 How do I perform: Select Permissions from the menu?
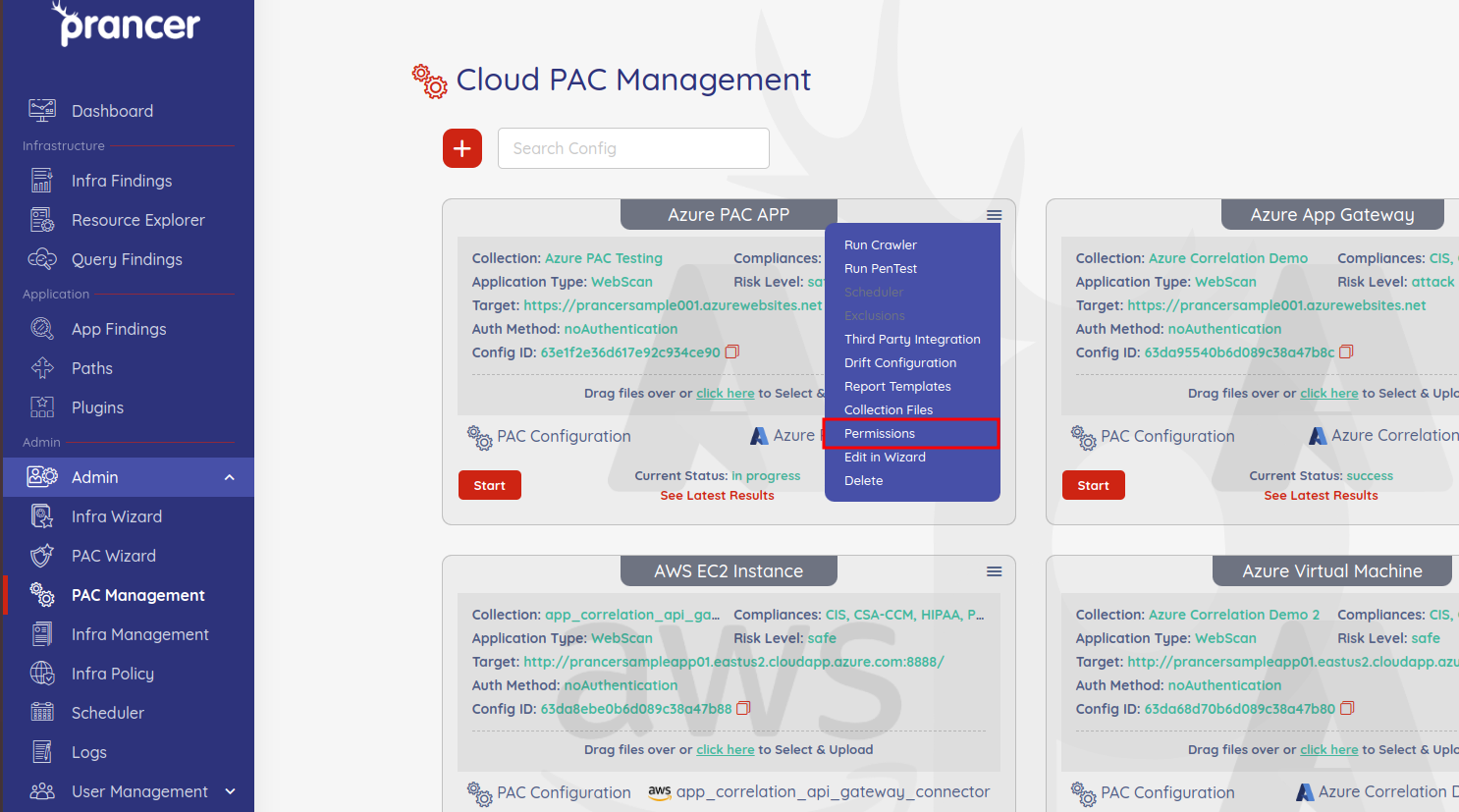pyautogui.click(x=912, y=433)
